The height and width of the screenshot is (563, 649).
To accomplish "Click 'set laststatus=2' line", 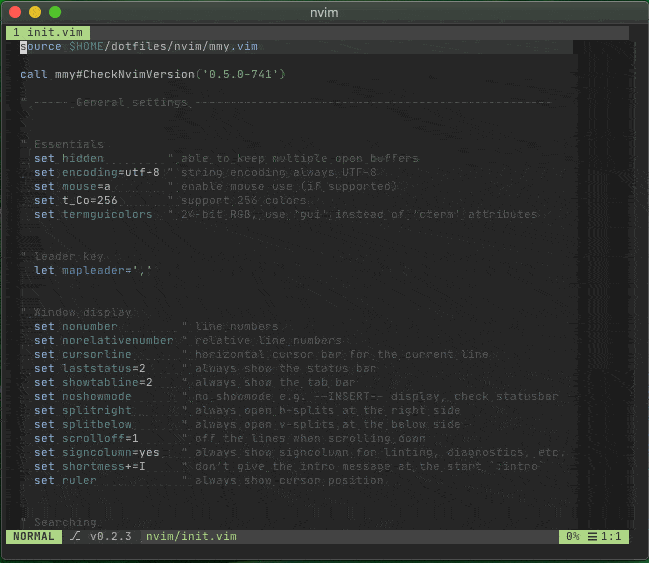I will 205,369.
